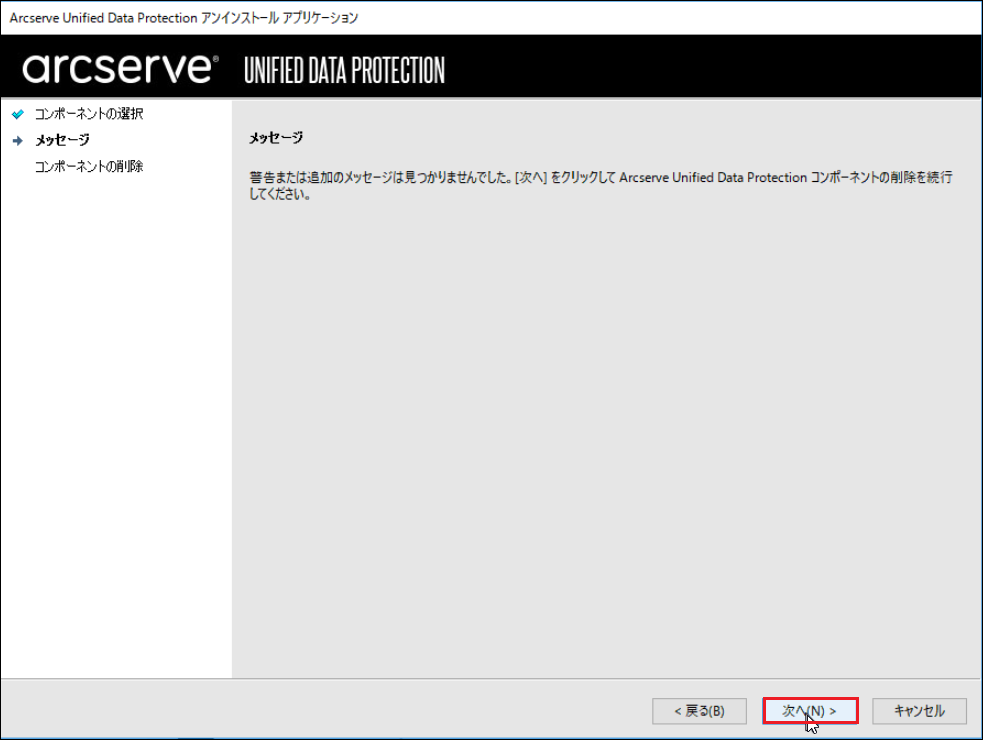The image size is (983, 740).
Task: Abort uninstall with the キャンセル button
Action: point(919,711)
